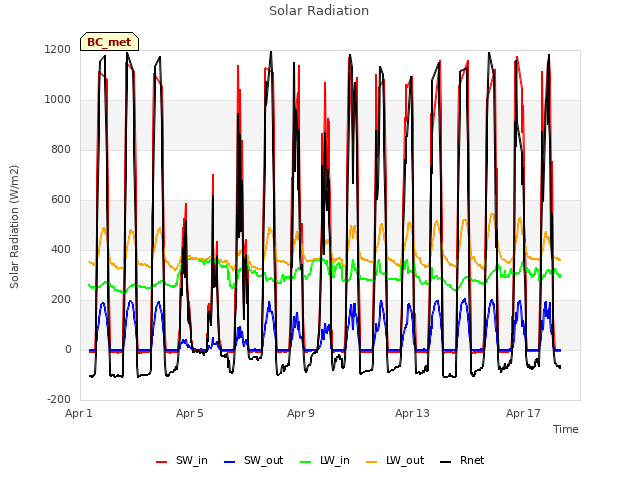Toggle the LW_in legend entry
640x480 pixels.
coord(325,460)
